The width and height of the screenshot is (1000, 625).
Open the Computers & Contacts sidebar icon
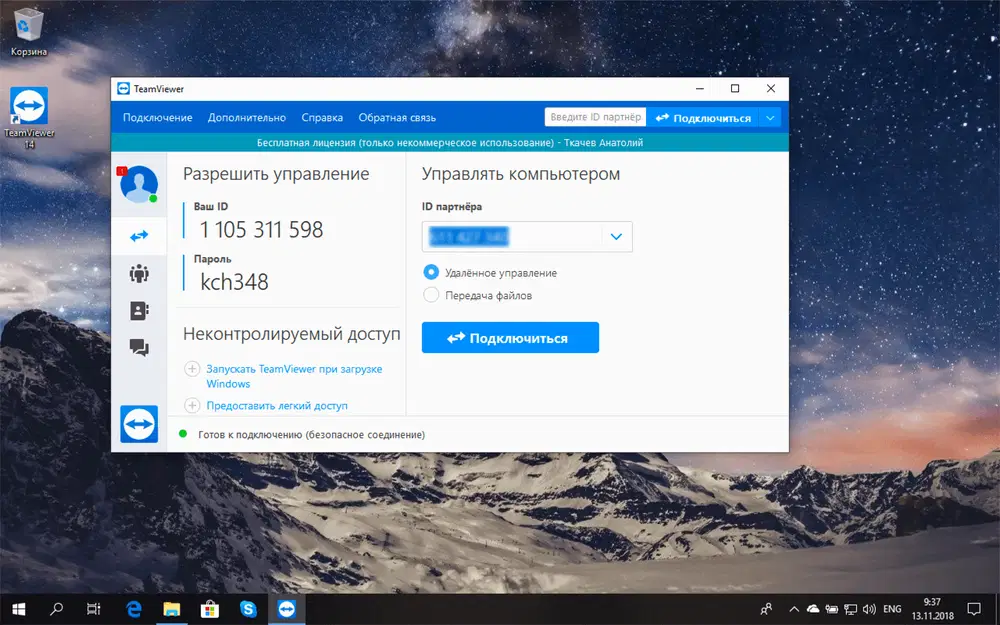tap(139, 311)
